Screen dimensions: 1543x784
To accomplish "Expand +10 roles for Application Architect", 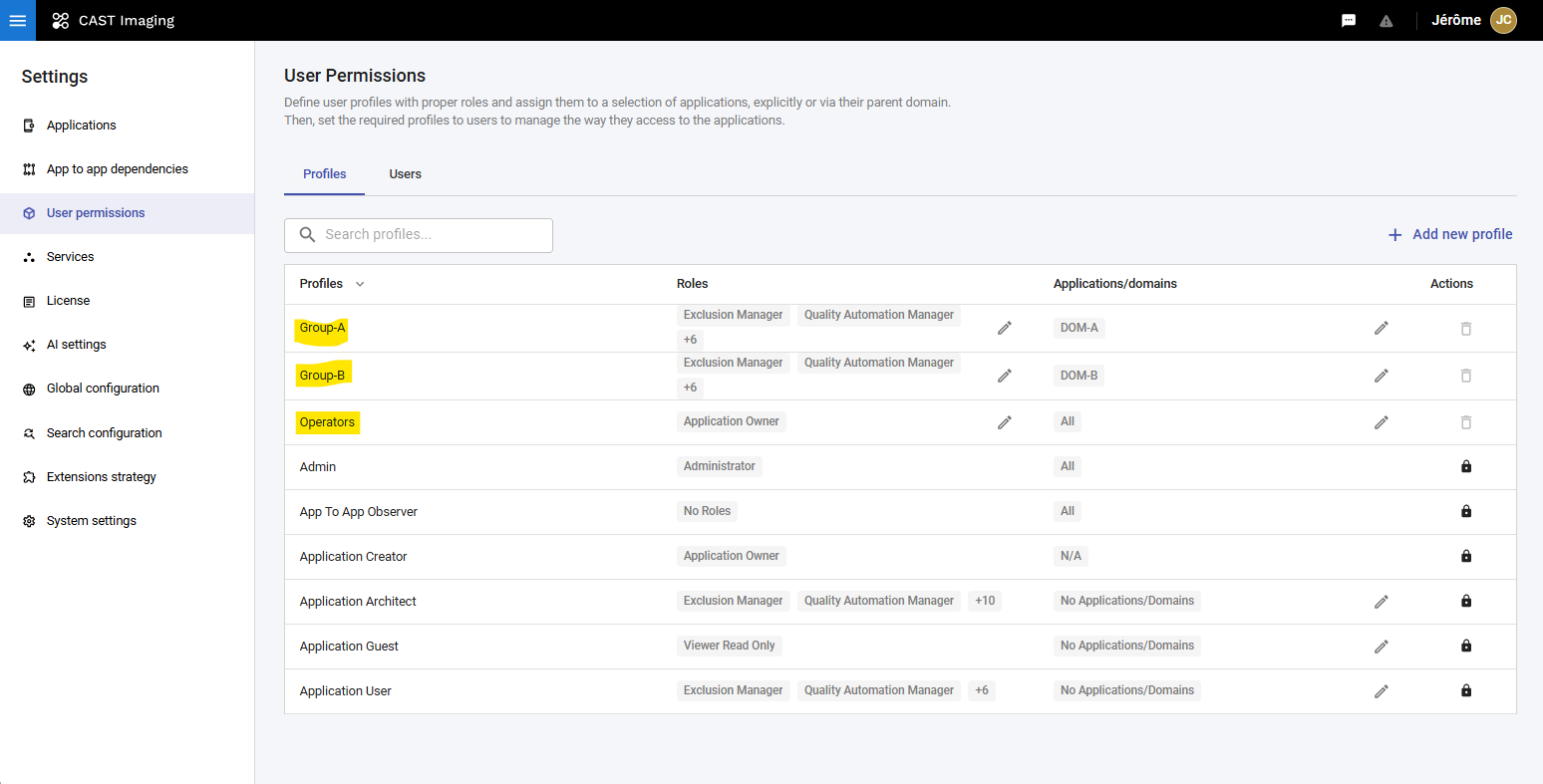I will point(985,601).
